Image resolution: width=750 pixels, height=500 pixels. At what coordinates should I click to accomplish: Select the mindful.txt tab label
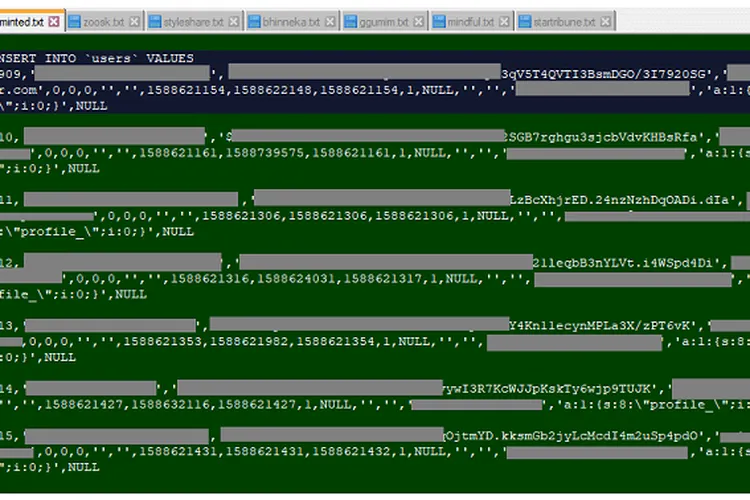pos(471,21)
